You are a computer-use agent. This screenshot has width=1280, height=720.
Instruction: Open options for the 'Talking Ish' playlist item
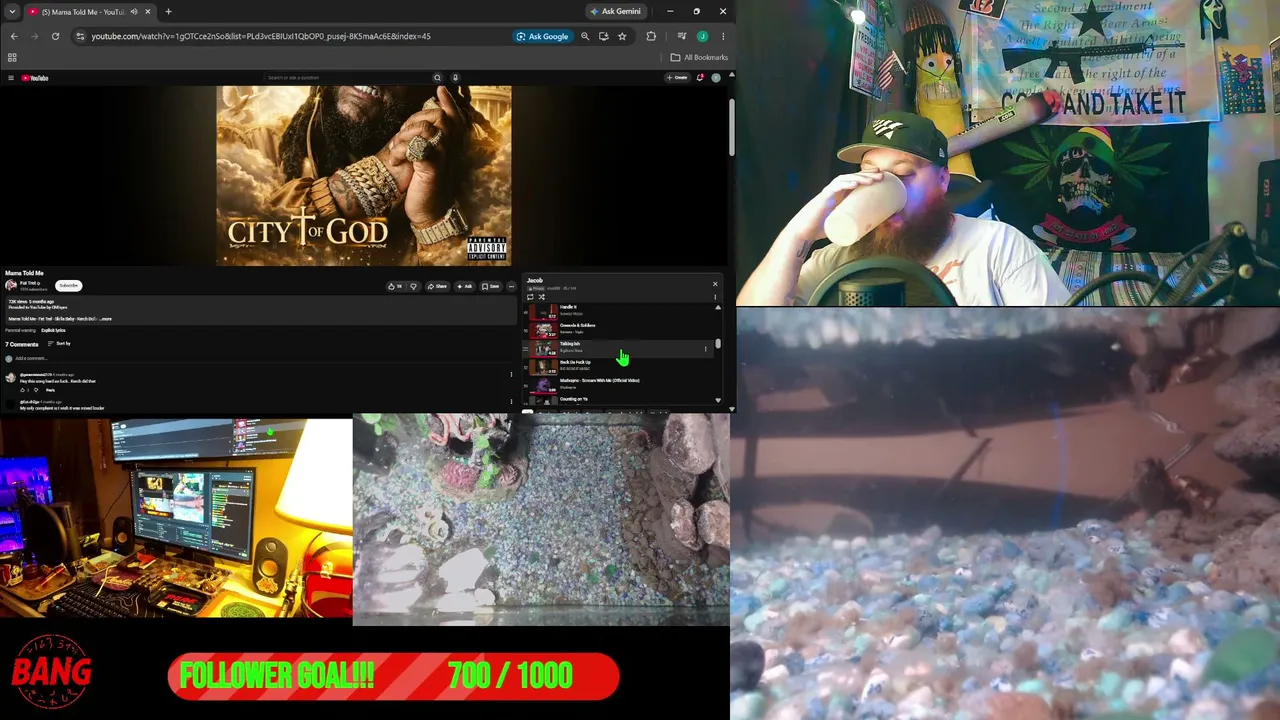[706, 349]
